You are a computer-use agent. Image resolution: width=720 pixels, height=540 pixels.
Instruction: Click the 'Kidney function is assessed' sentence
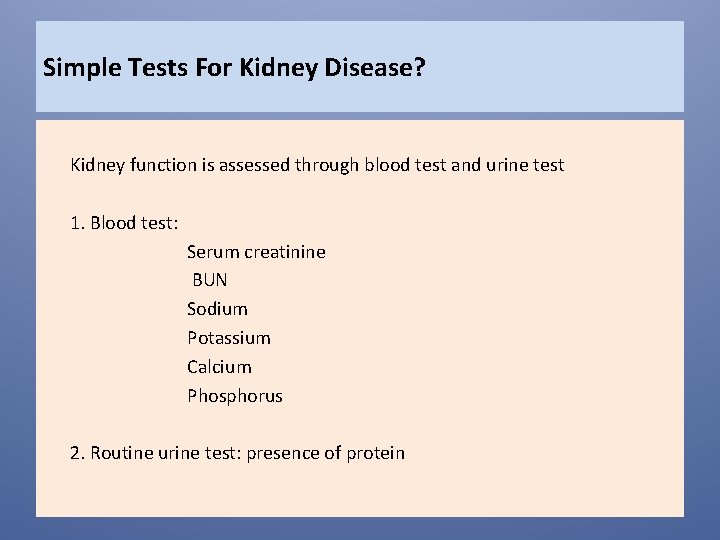coord(317,165)
